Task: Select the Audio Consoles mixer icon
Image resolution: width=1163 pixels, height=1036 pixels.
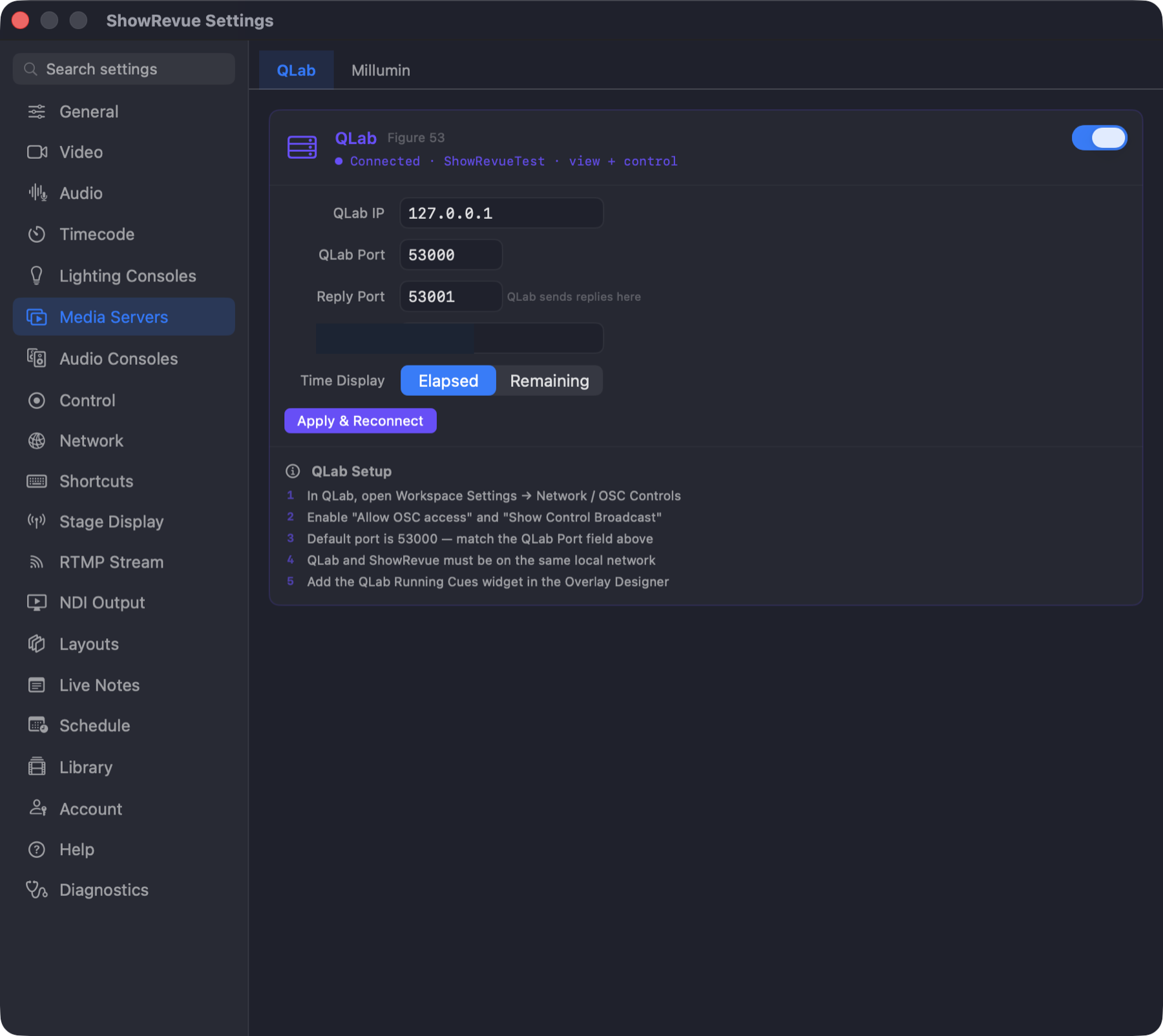Action: tap(37, 358)
